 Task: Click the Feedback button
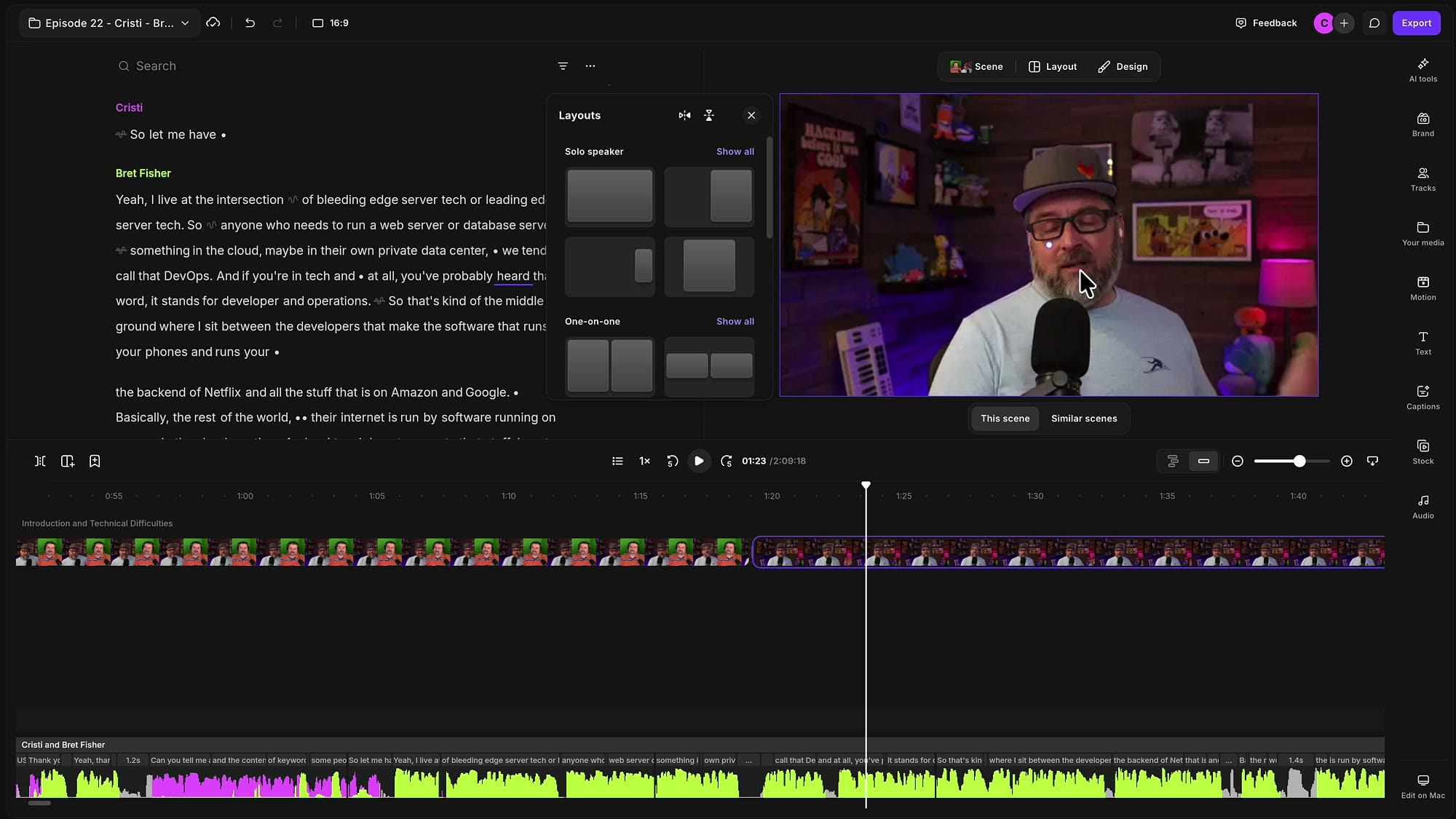point(1266,23)
